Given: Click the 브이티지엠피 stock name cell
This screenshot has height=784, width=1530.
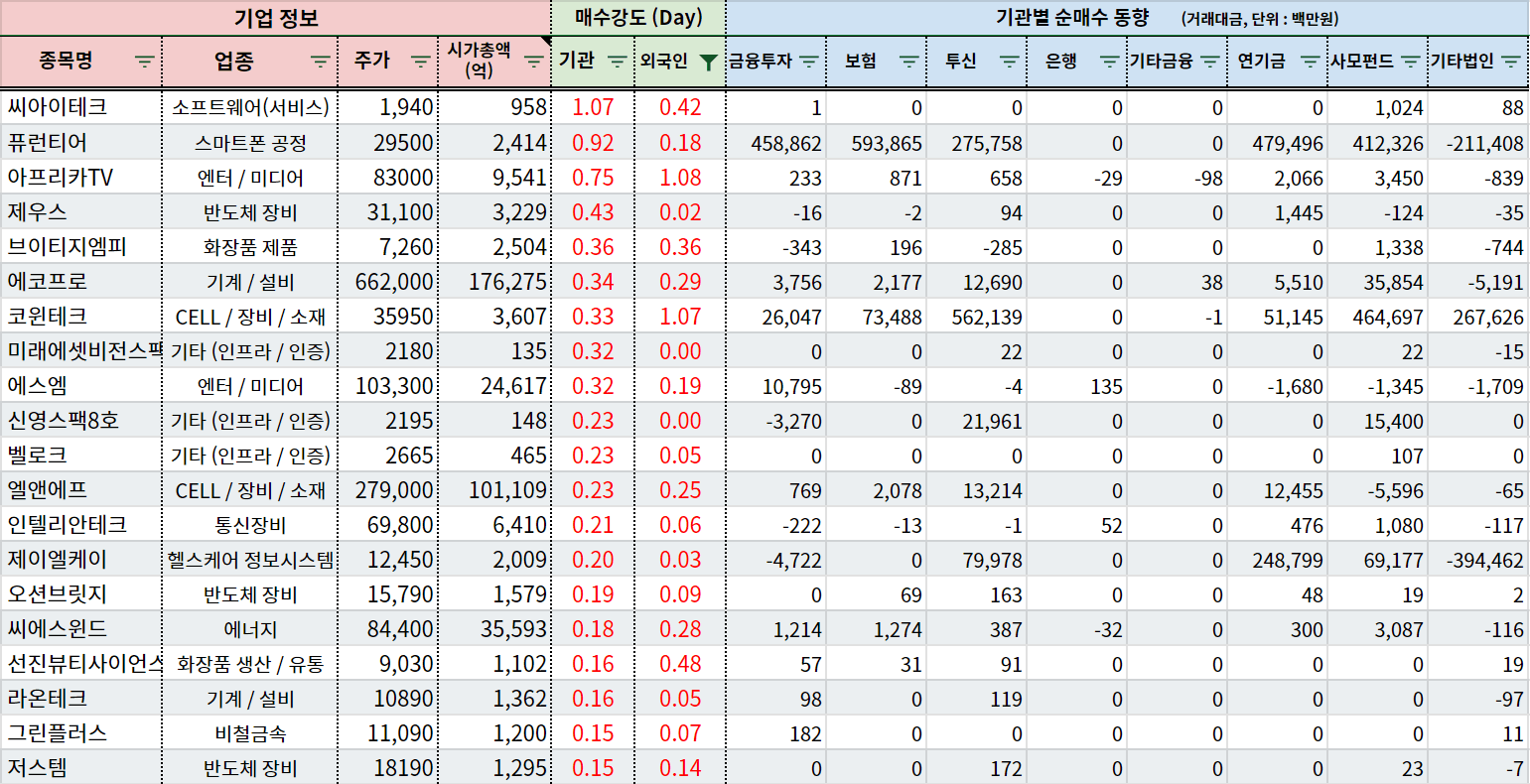Looking at the screenshot, I should tap(81, 246).
